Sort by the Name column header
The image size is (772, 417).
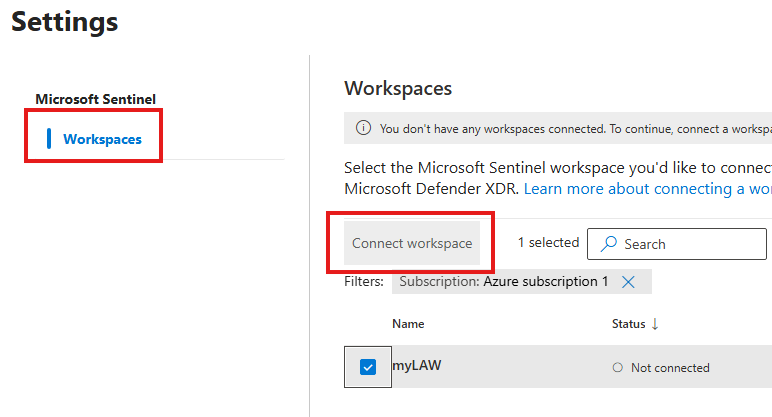coord(408,324)
